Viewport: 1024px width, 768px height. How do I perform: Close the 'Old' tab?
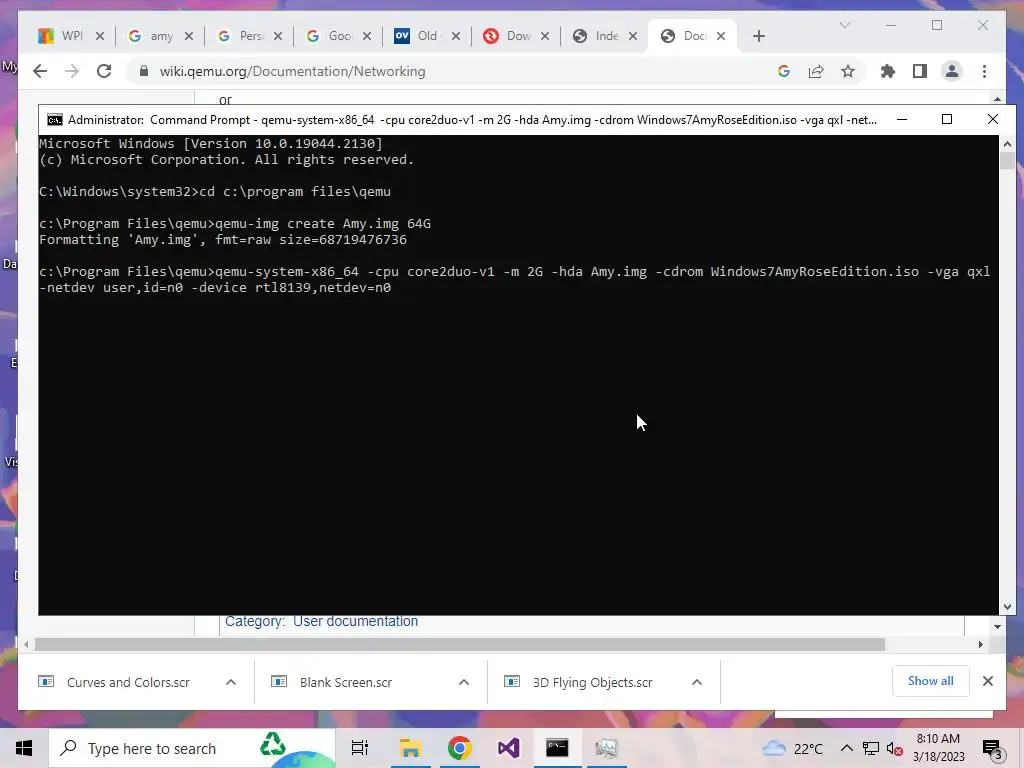coord(456,36)
